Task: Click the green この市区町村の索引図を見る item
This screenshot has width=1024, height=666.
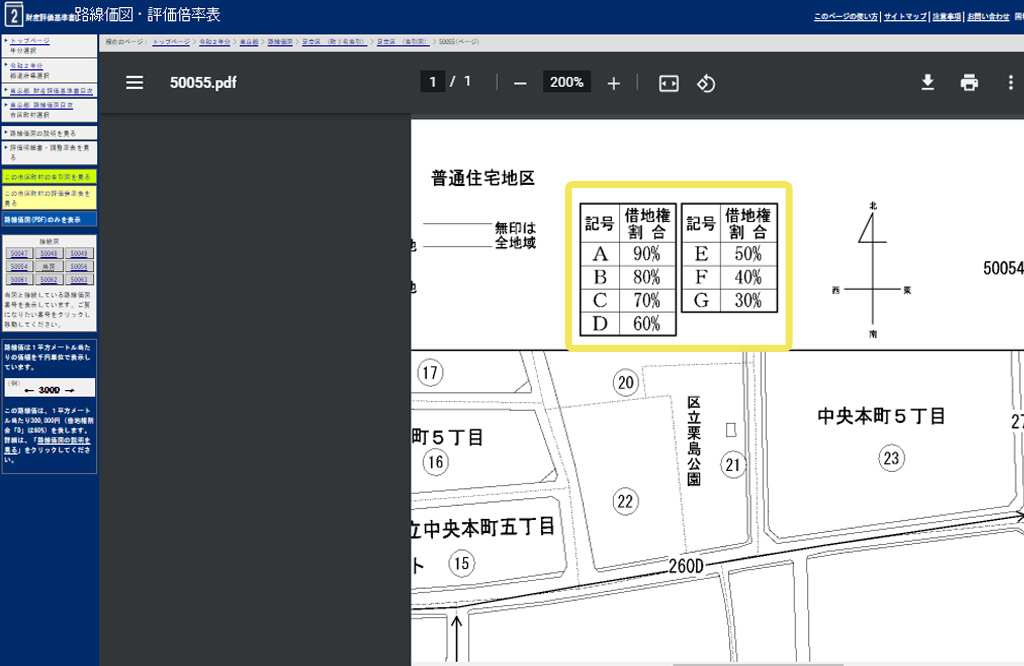Action: point(48,176)
